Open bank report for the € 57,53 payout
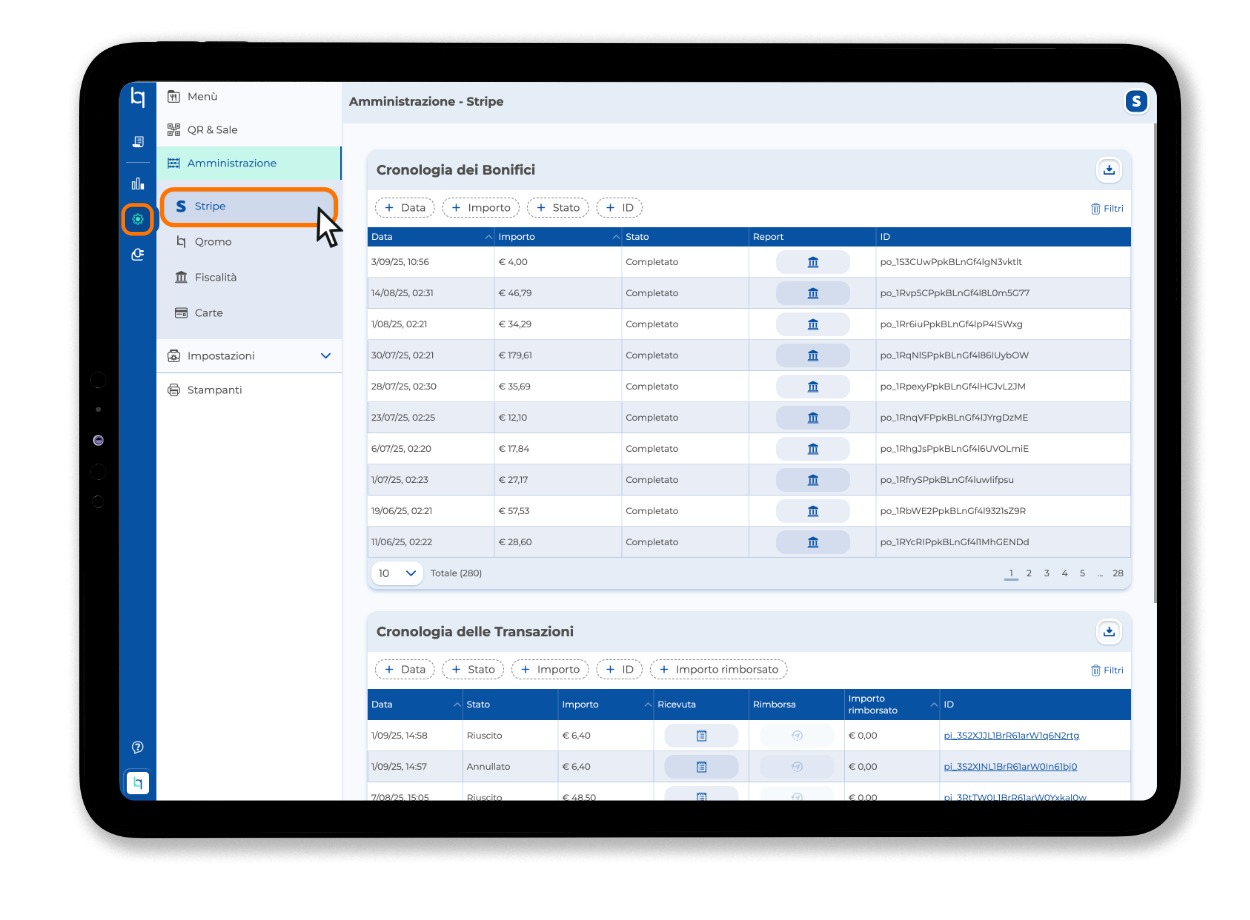The width and height of the screenshot is (1250, 920). click(x=813, y=511)
